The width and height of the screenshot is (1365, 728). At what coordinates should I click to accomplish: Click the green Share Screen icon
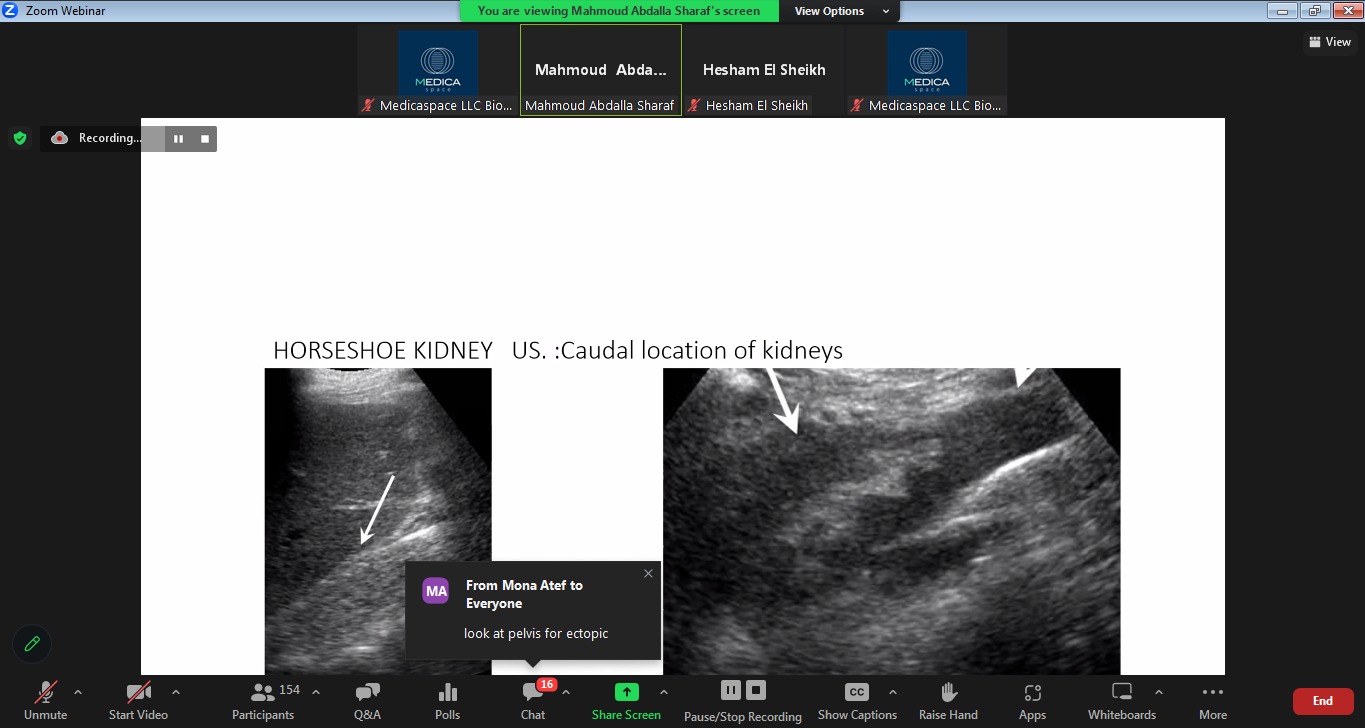626,692
